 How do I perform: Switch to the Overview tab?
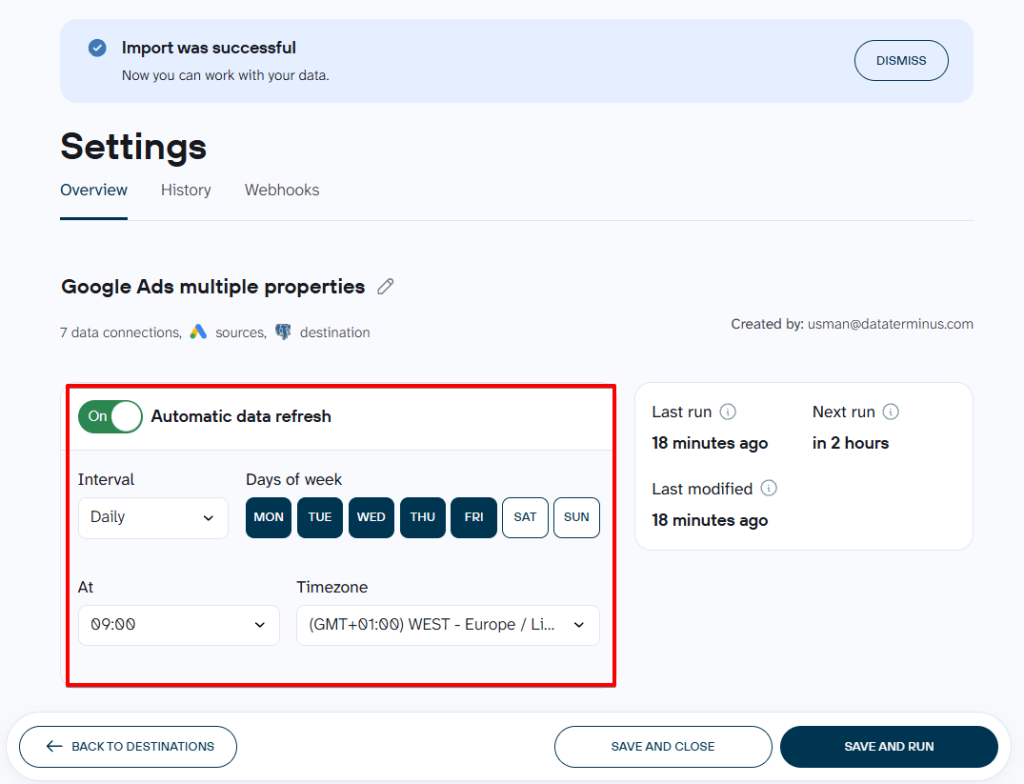tap(94, 190)
